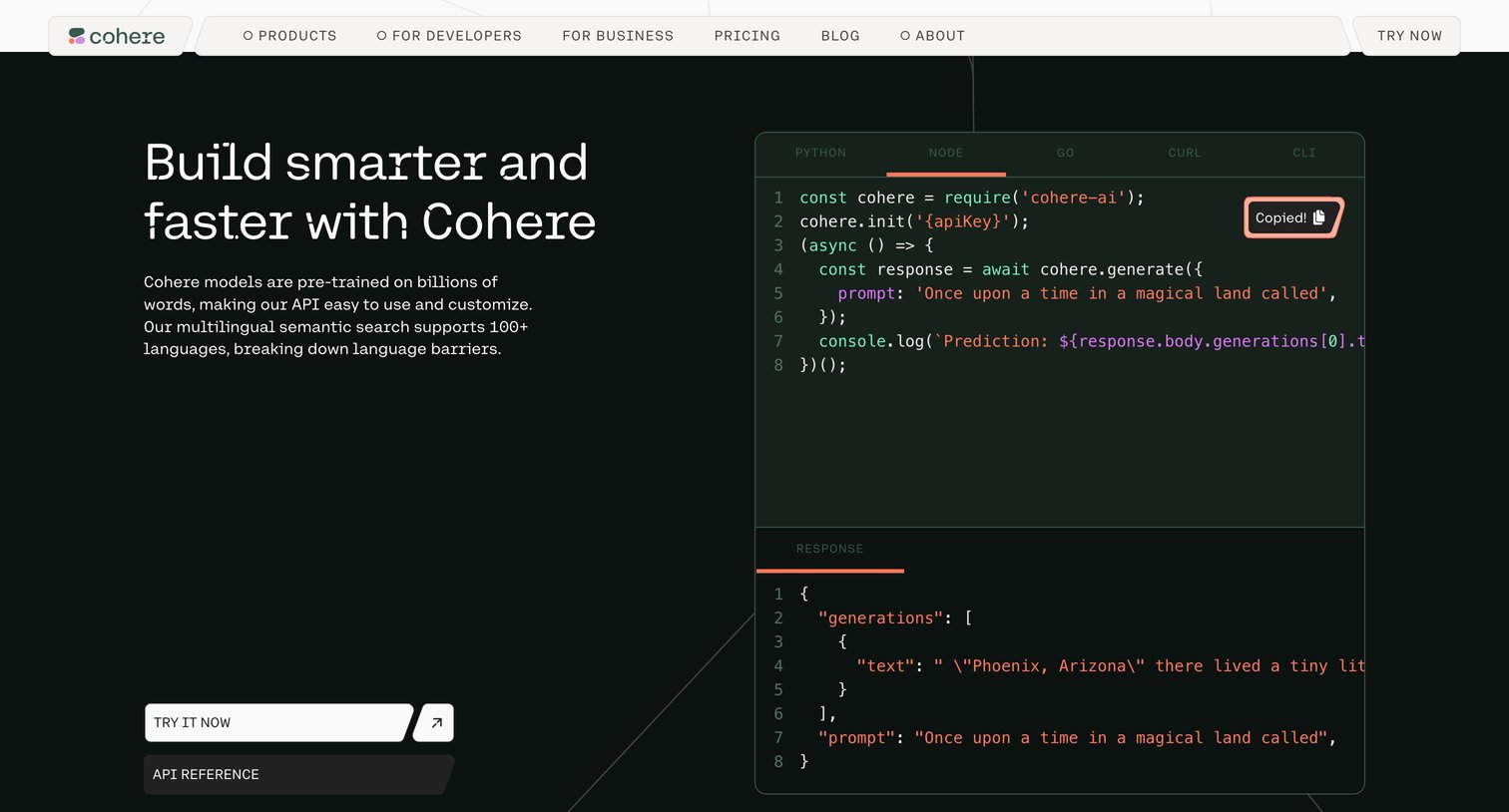Viewport: 1509px width, 812px height.
Task: Click code line "(async () => {"
Action: click(866, 245)
